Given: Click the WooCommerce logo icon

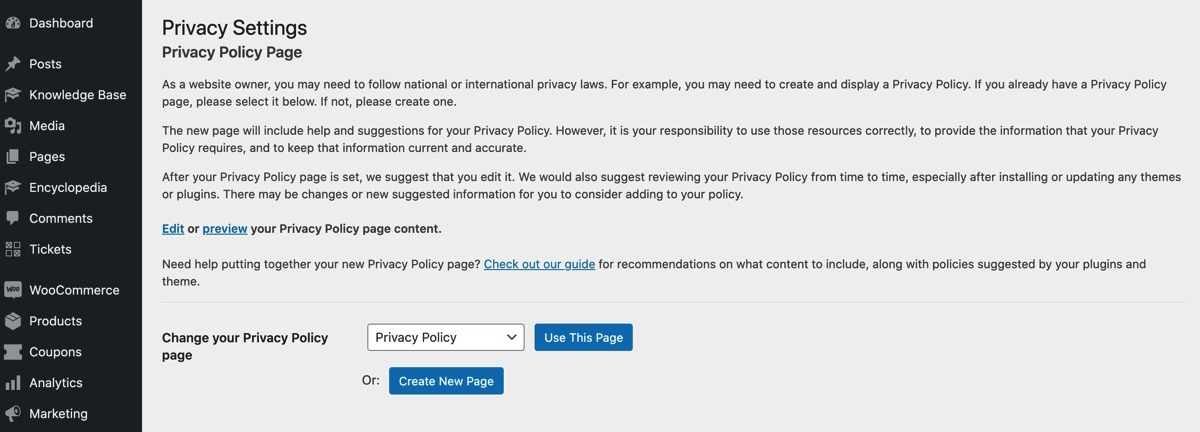Looking at the screenshot, I should point(13,290).
